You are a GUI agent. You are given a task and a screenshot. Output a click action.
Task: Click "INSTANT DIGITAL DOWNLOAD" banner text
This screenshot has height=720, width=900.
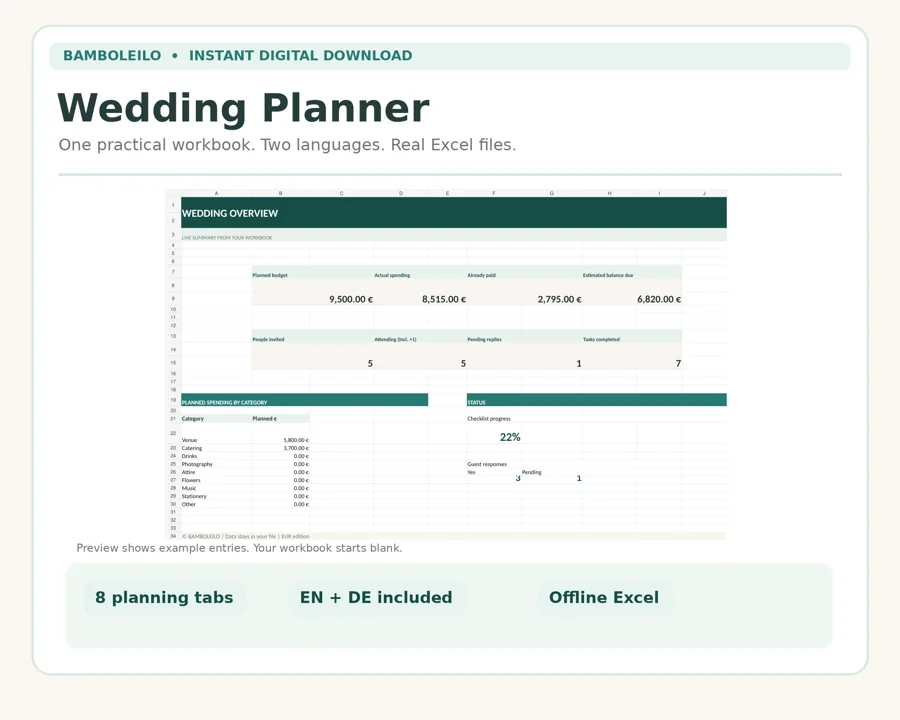click(301, 56)
